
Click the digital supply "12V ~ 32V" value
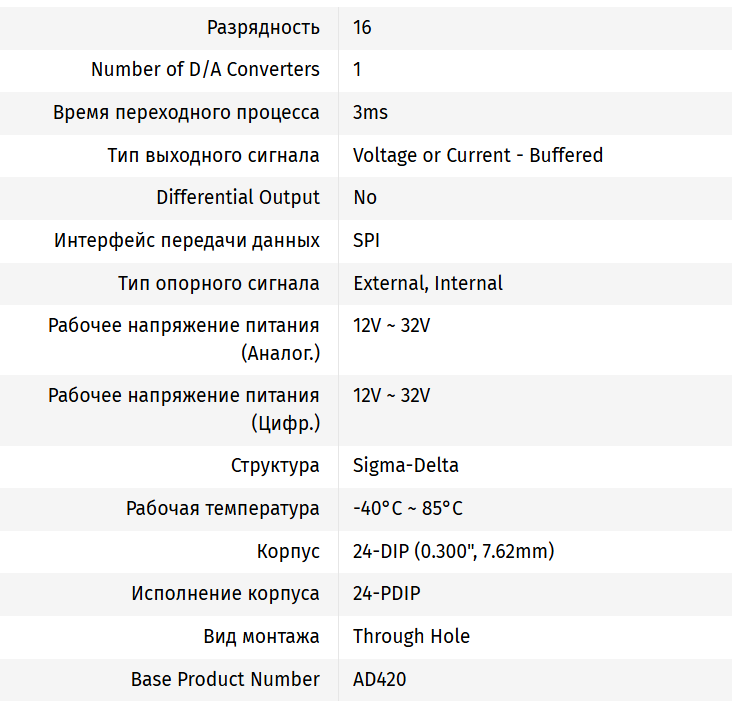click(x=391, y=395)
